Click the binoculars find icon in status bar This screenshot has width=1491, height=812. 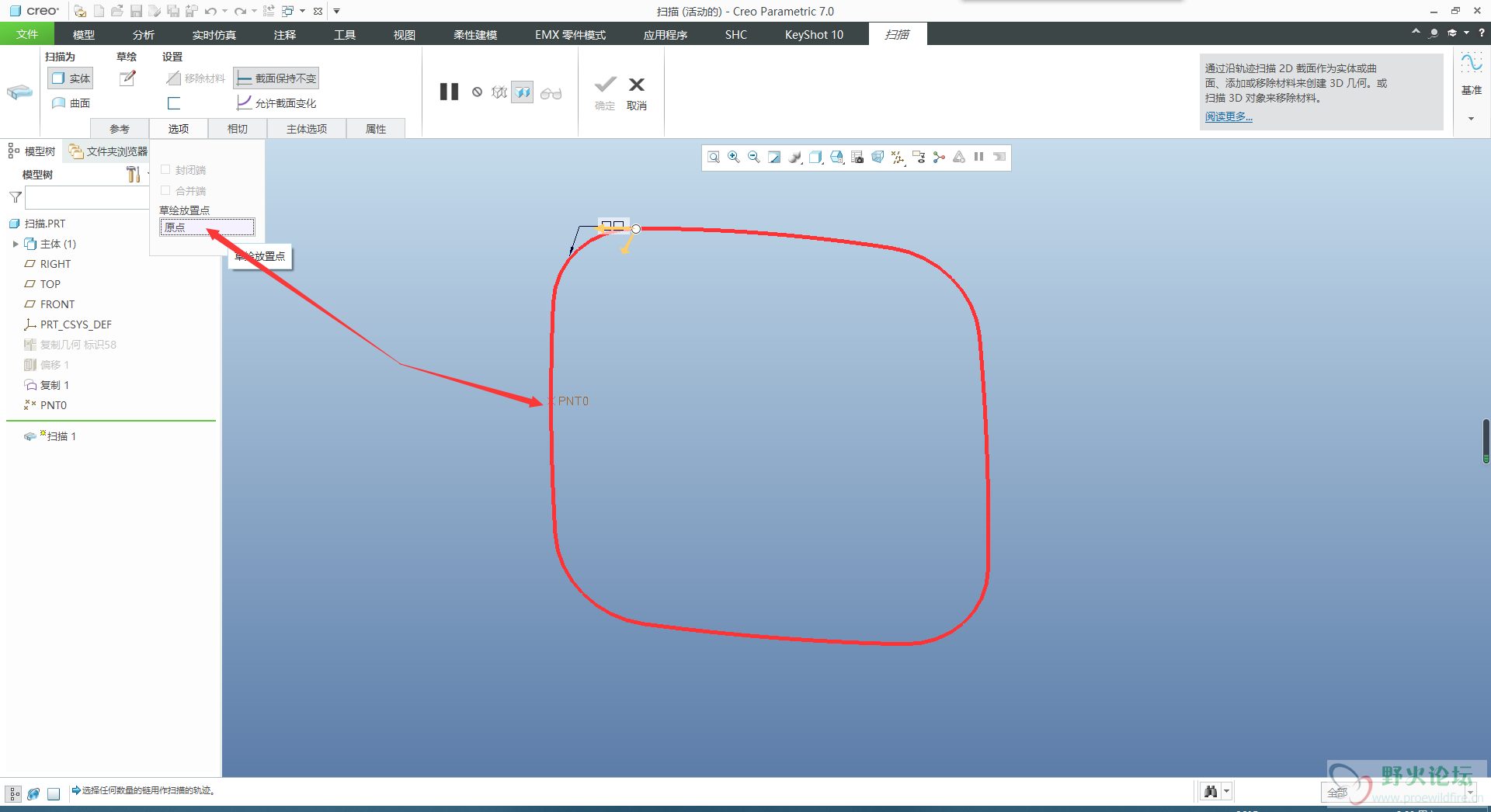(x=1211, y=792)
